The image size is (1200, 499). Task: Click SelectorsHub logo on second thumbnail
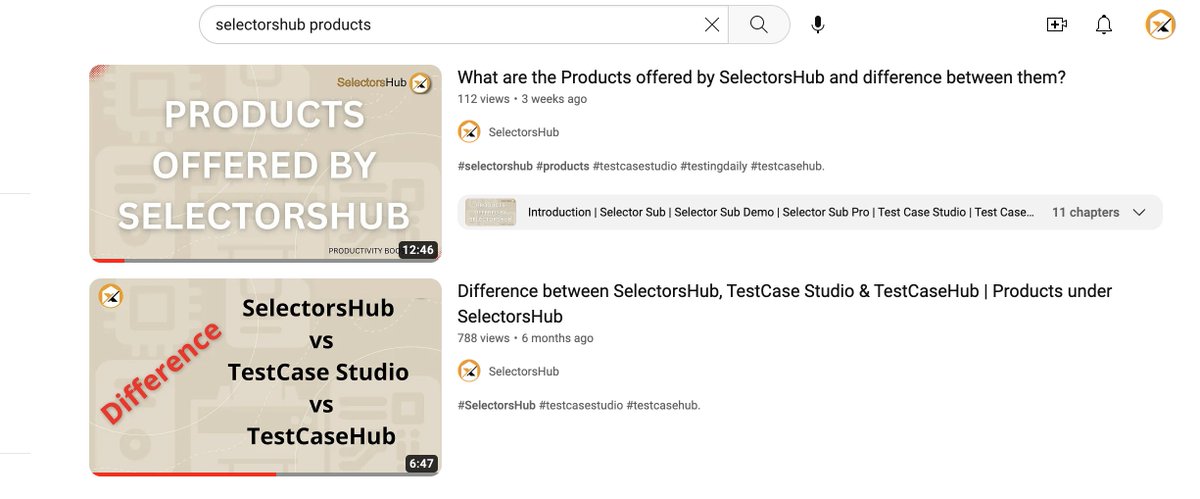click(110, 296)
